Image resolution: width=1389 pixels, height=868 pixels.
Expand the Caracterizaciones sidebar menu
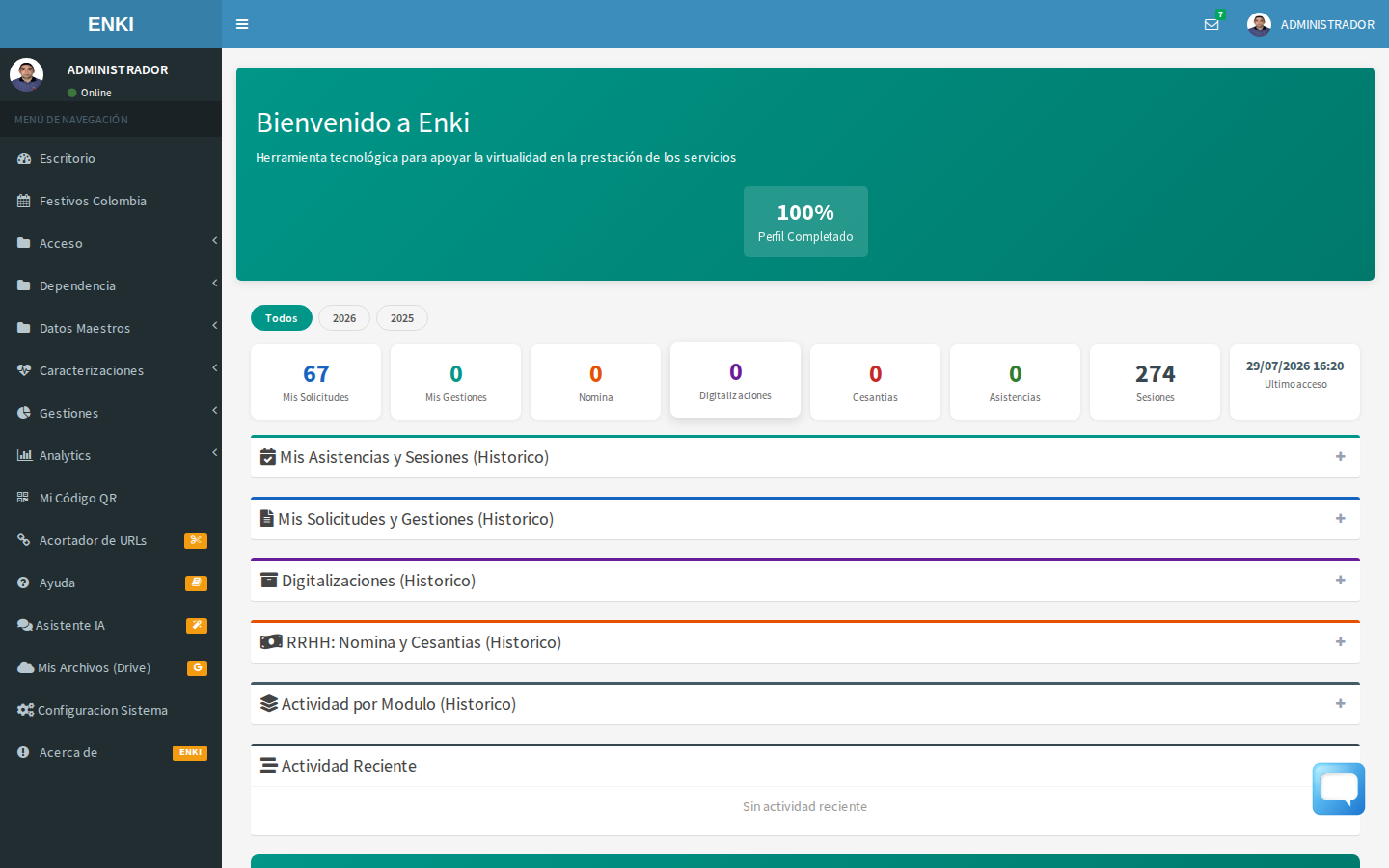(x=111, y=370)
